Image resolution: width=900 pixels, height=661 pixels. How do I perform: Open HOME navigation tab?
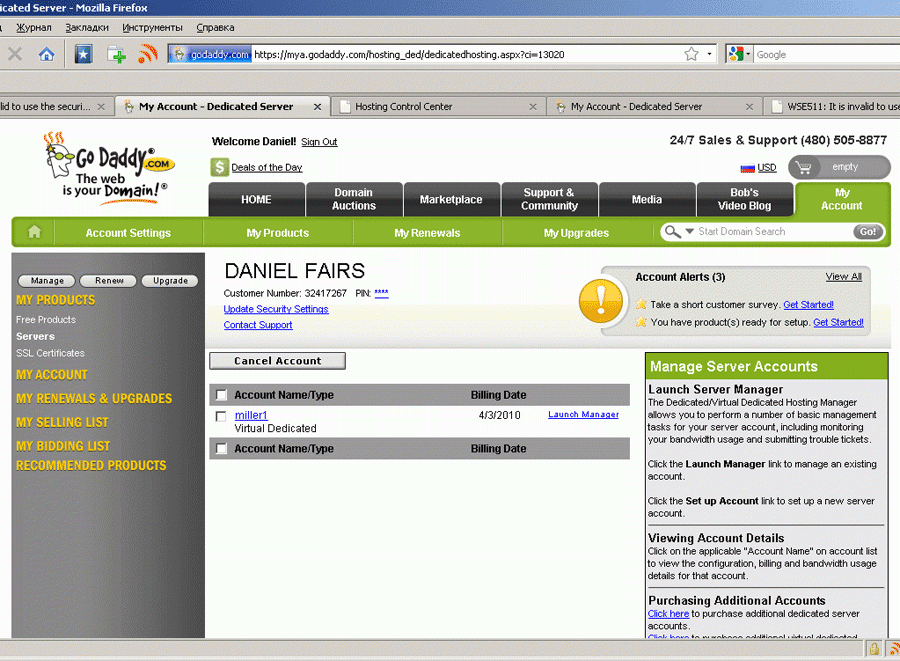pos(257,200)
